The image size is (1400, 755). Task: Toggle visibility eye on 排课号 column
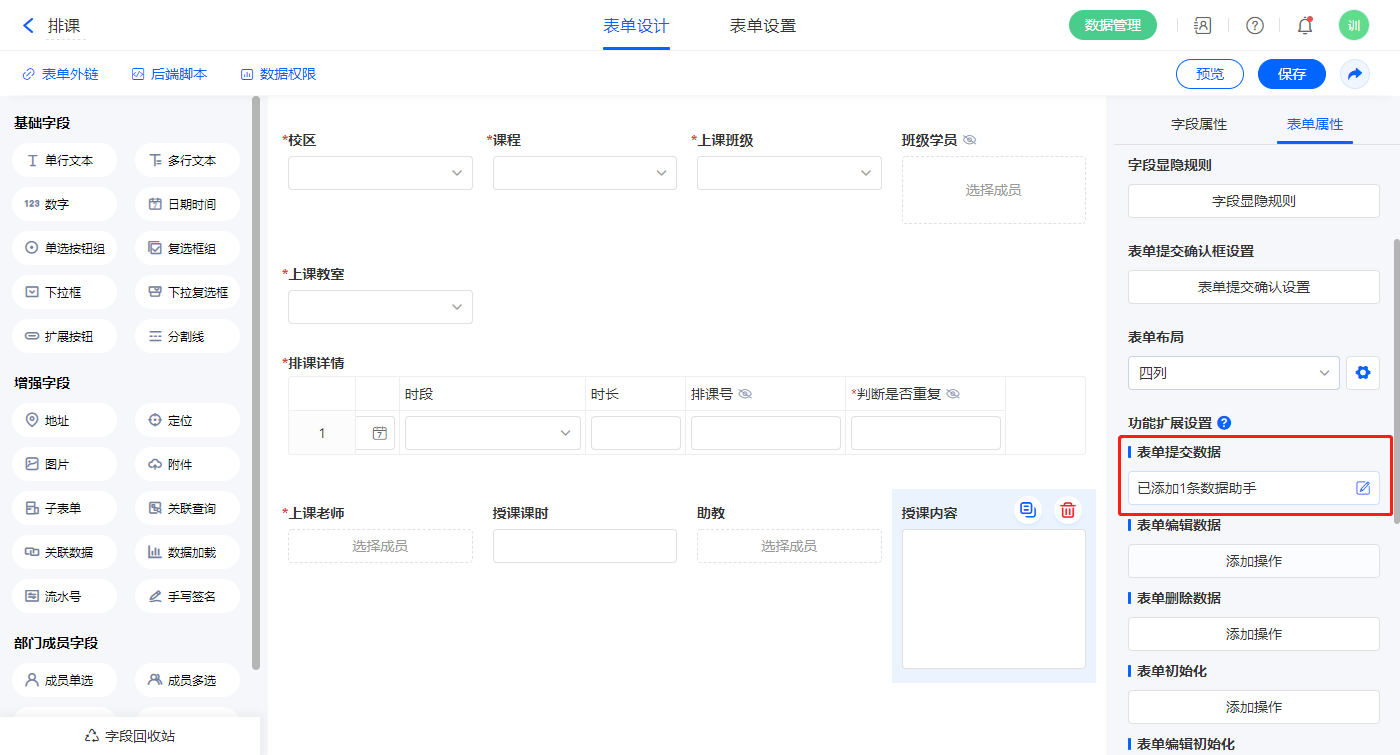[x=745, y=394]
